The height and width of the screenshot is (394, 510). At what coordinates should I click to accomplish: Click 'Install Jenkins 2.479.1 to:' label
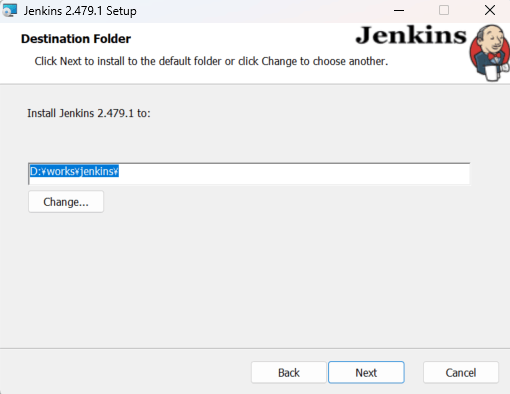pyautogui.click(x=89, y=113)
